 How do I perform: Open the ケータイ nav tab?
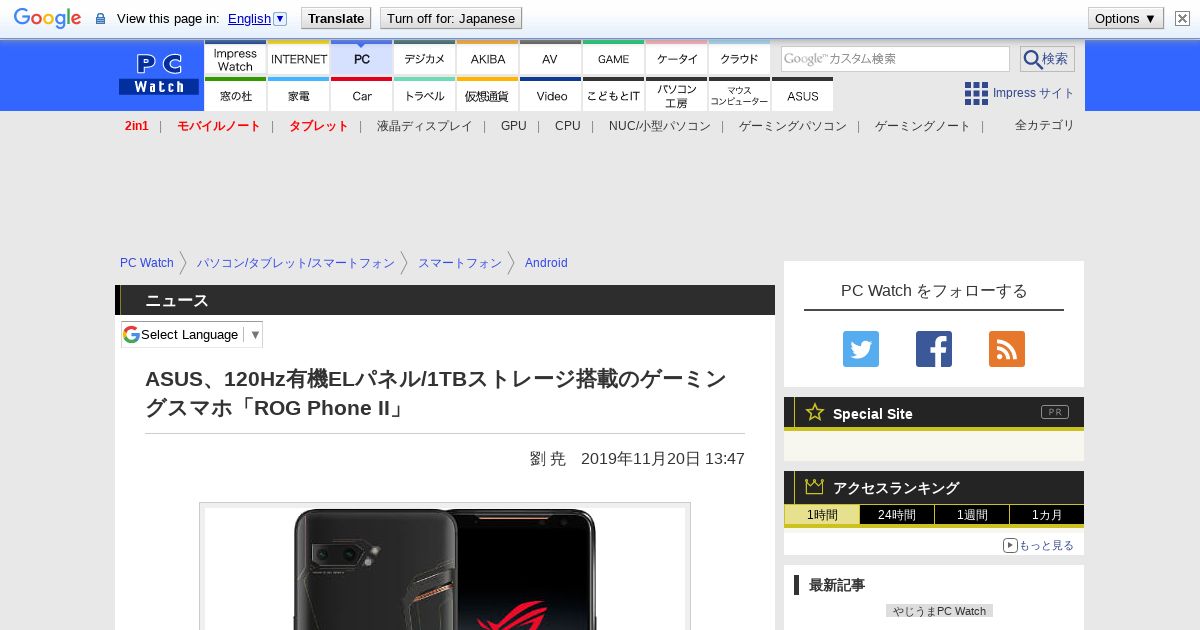pyautogui.click(x=677, y=58)
